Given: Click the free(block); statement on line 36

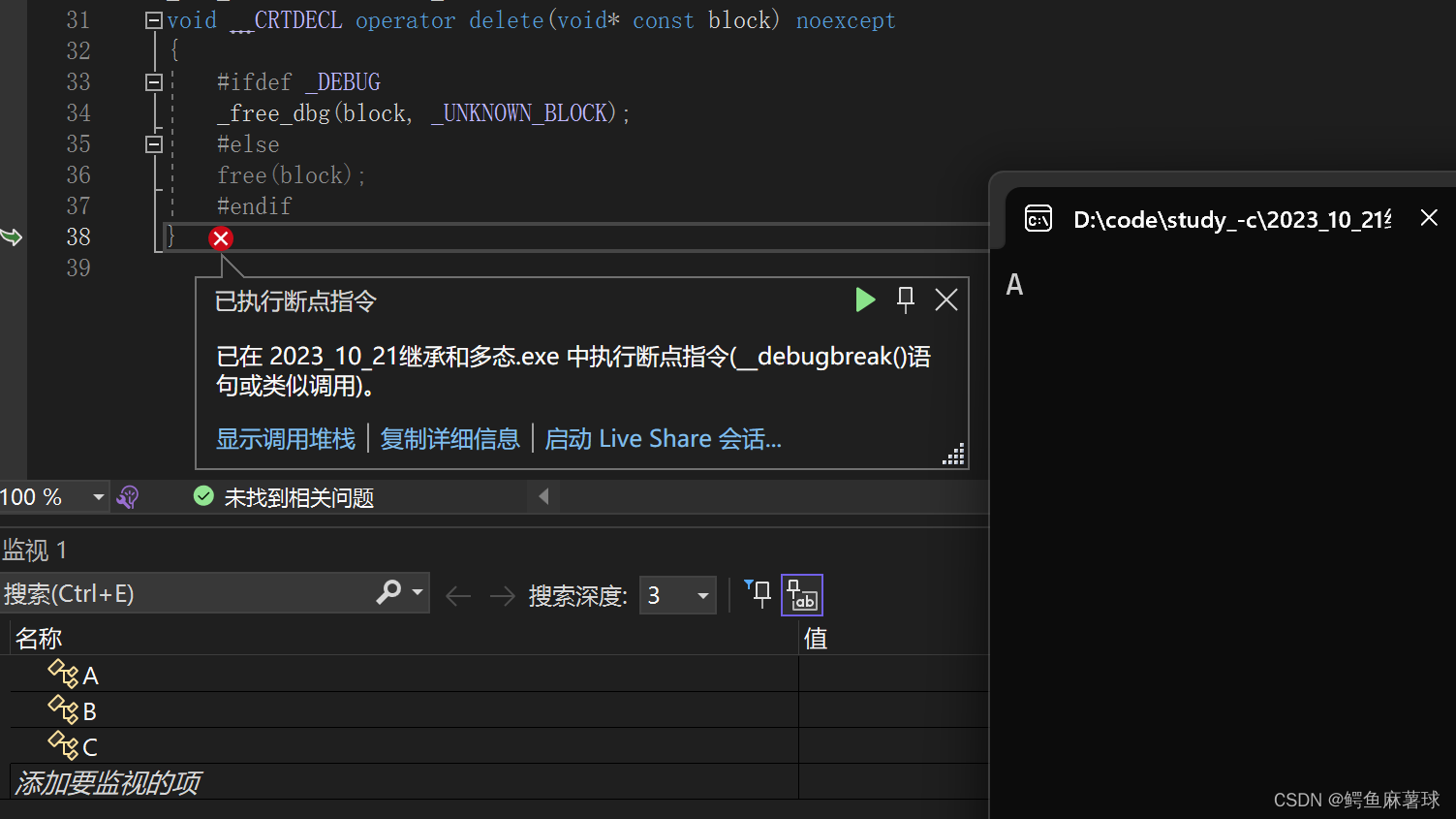Looking at the screenshot, I should click(292, 175).
